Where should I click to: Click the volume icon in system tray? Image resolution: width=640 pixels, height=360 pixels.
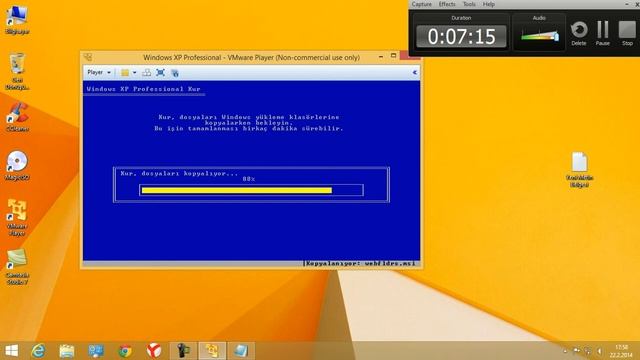click(x=599, y=351)
